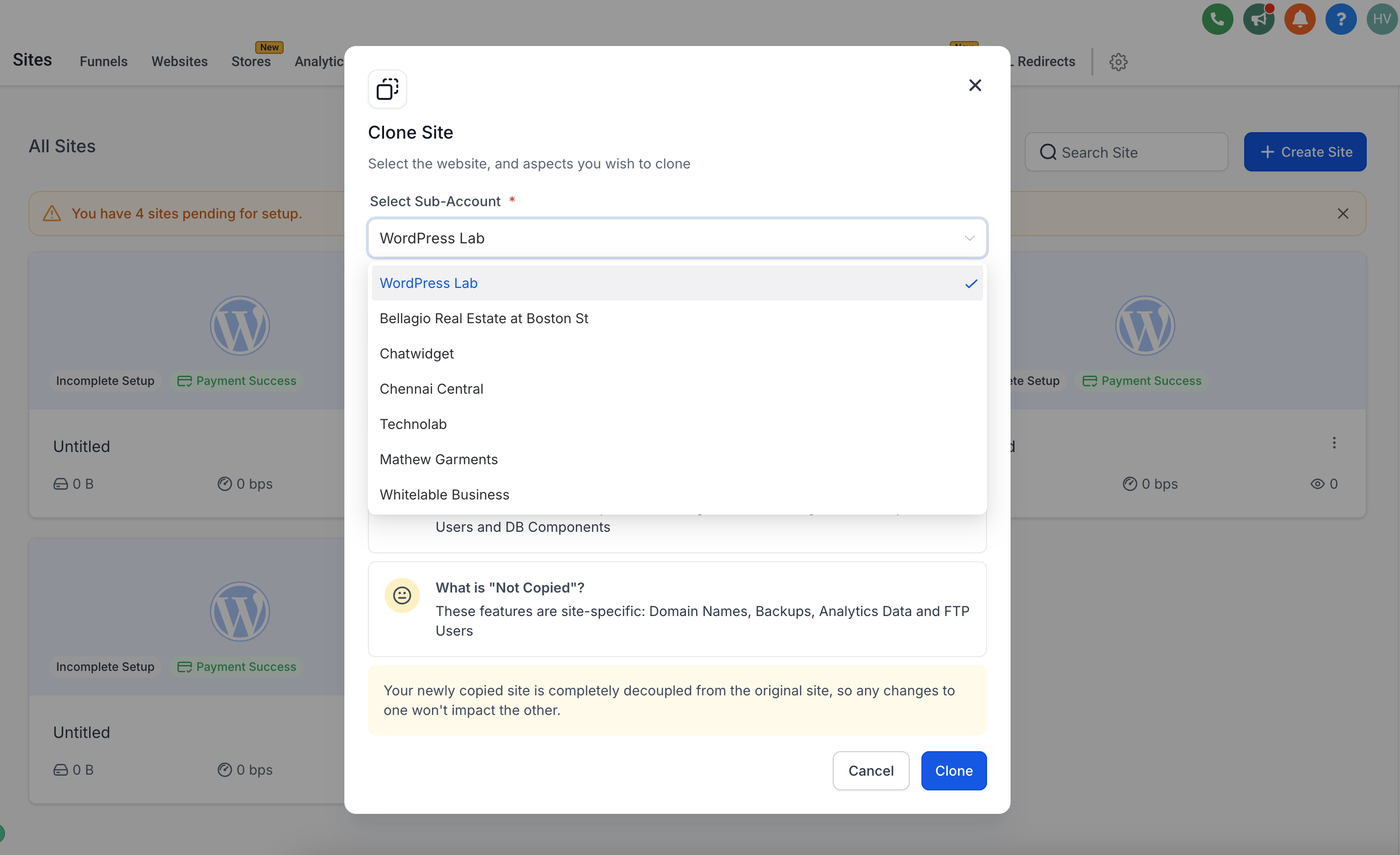Close the Clone Site dialog
Viewport: 1400px width, 855px height.
pos(975,85)
